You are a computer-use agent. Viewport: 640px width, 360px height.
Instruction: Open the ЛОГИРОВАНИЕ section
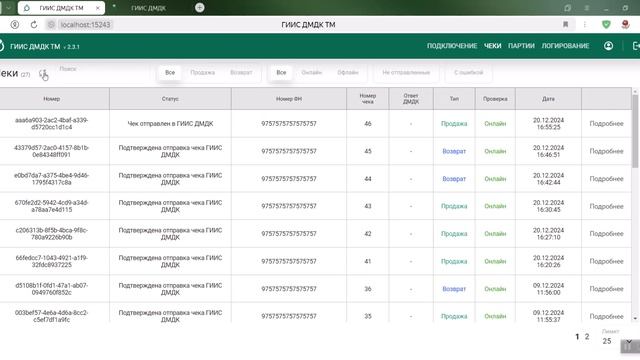pyautogui.click(x=565, y=46)
